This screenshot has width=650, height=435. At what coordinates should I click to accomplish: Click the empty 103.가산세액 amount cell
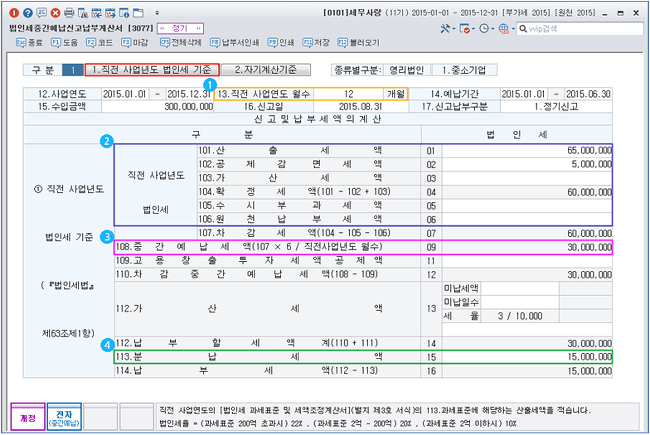[x=527, y=178]
